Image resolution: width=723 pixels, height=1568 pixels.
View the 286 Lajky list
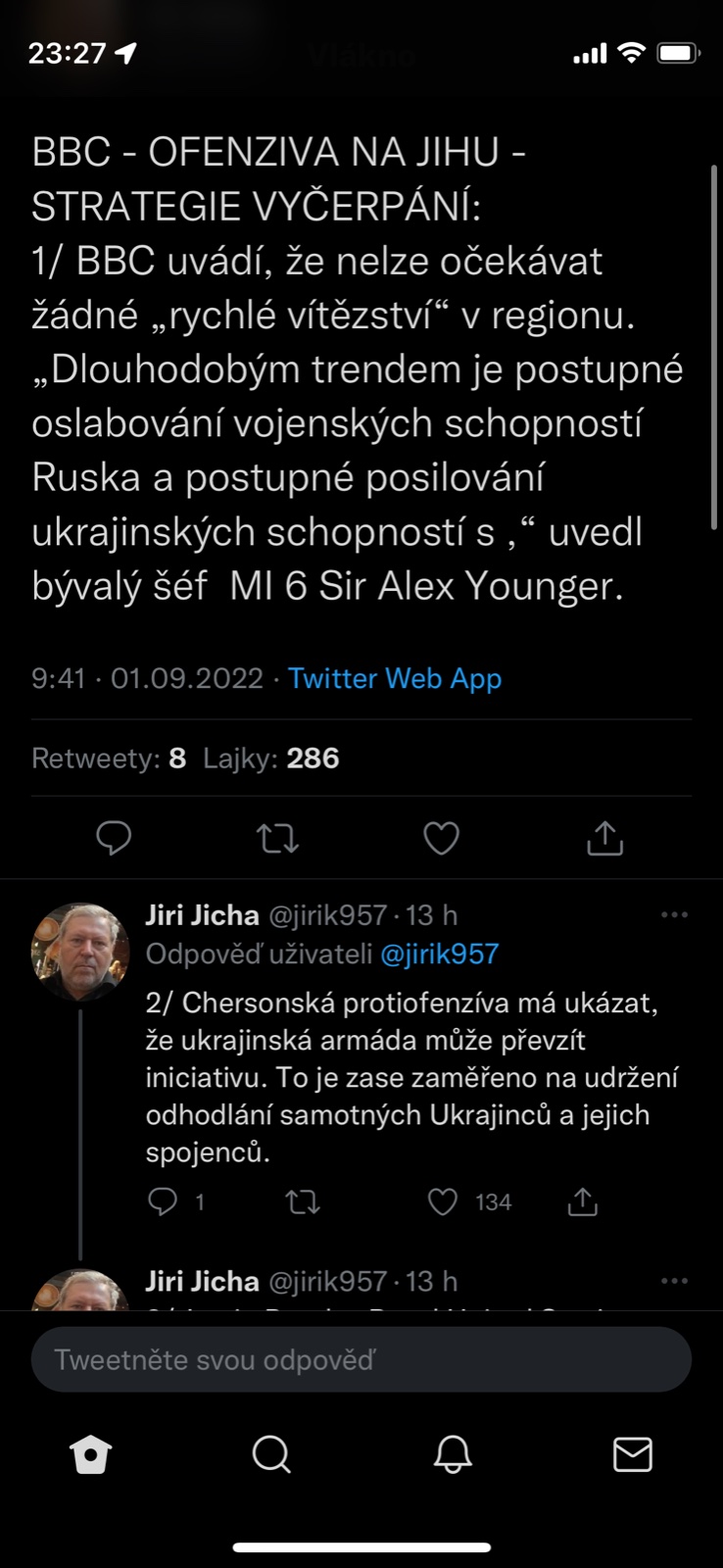271,759
